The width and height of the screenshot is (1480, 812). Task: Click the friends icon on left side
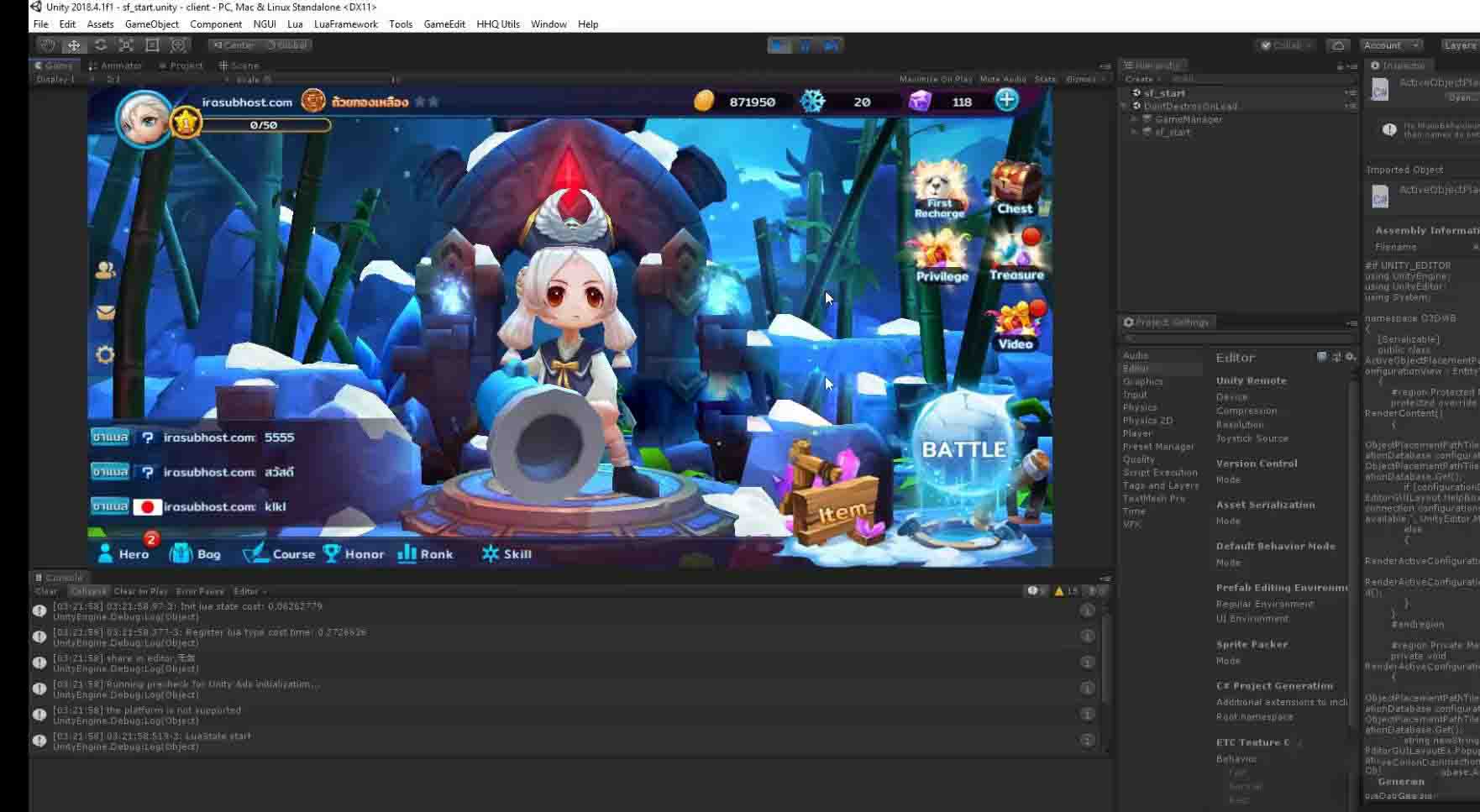tap(105, 270)
